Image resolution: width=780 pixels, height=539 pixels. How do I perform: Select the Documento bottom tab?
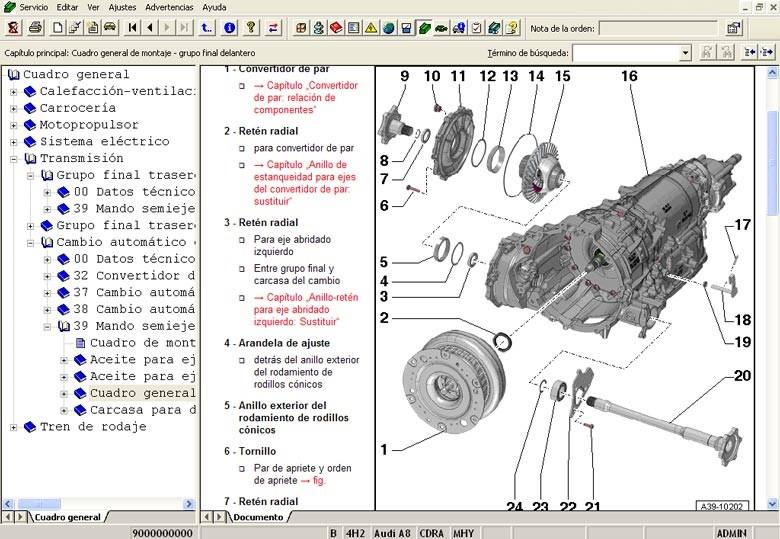point(258,517)
